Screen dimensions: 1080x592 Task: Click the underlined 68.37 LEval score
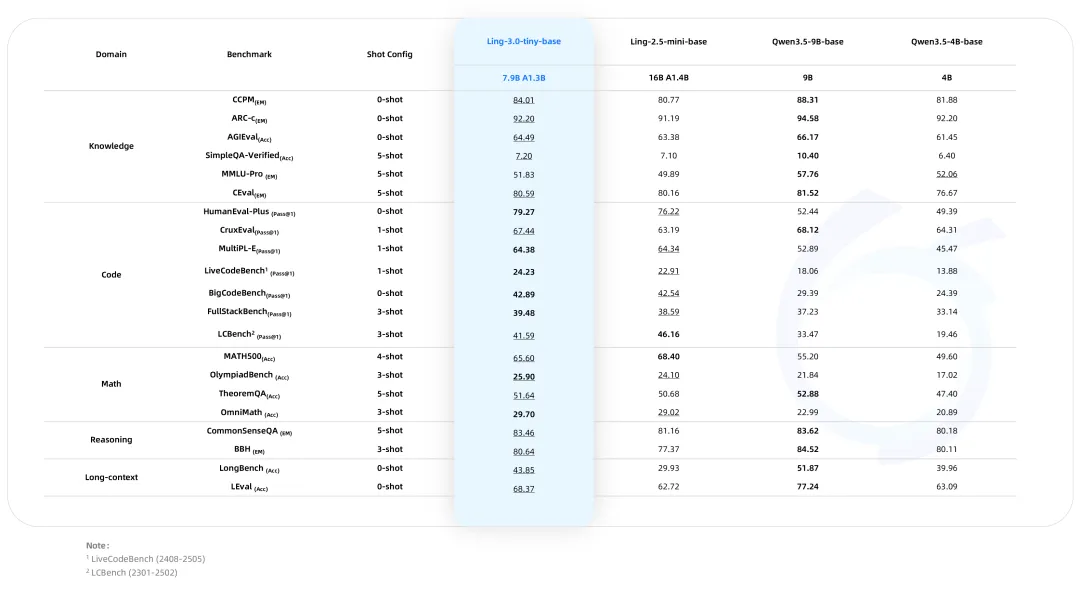tap(523, 489)
